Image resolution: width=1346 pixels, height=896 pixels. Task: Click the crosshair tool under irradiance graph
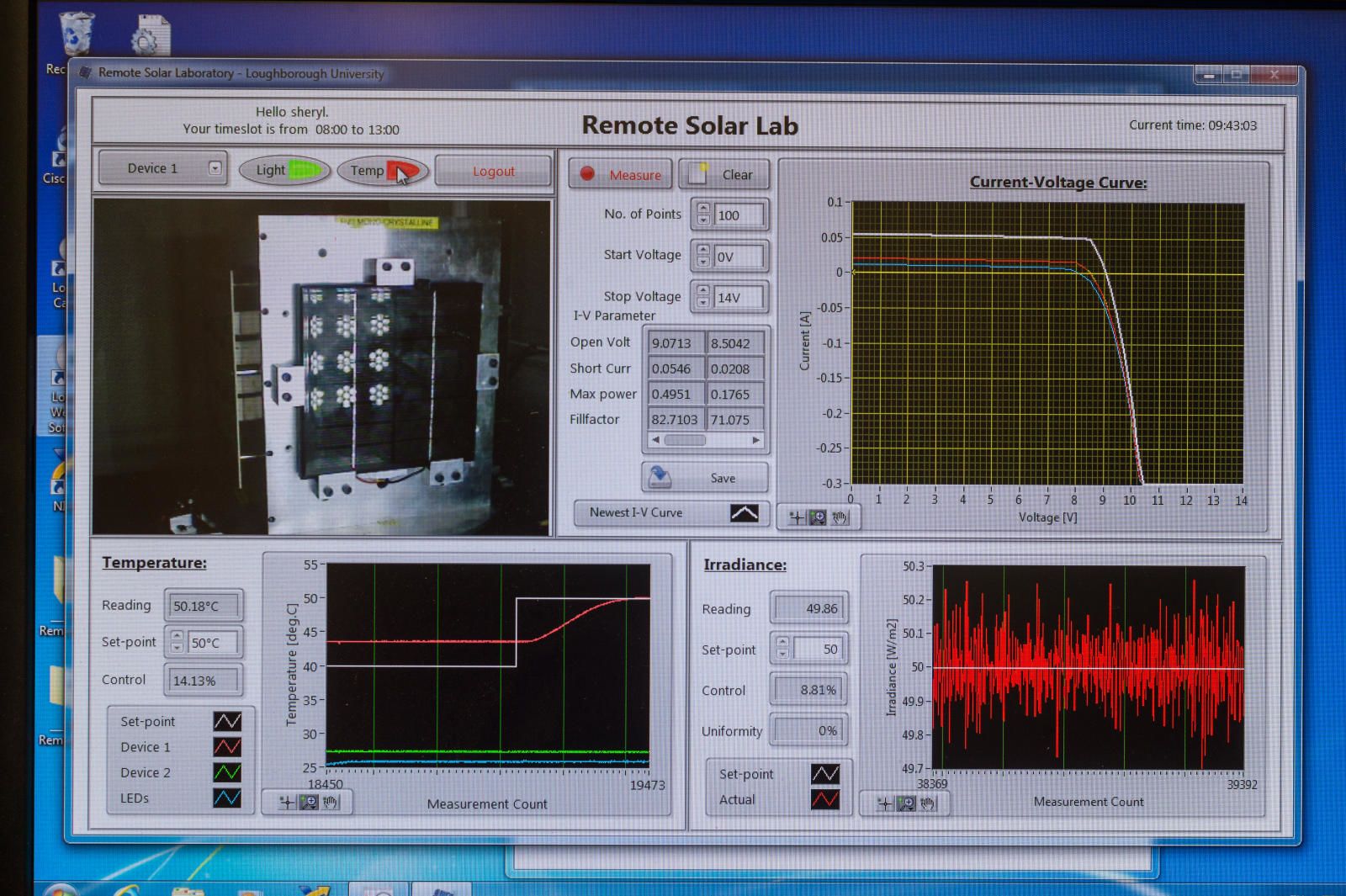pos(884,804)
